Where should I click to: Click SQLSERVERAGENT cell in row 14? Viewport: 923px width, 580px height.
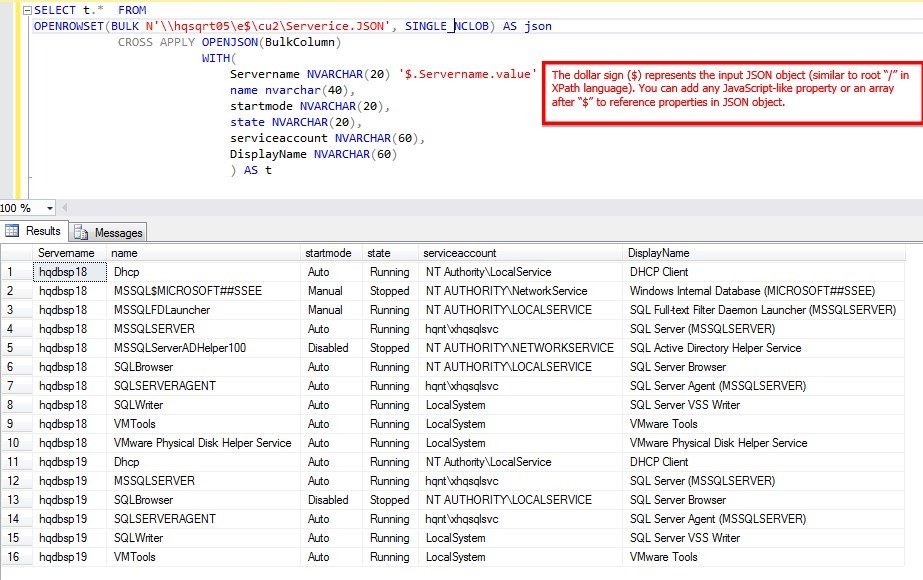[x=203, y=518]
